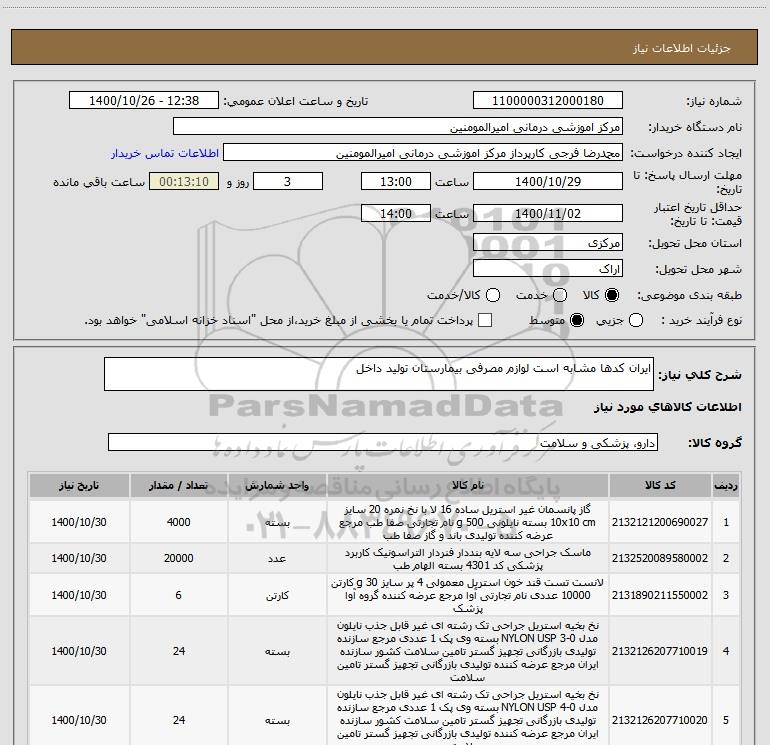The image size is (770, 745).
Task: Choose the متوسط purchase type radio
Action: point(577,320)
